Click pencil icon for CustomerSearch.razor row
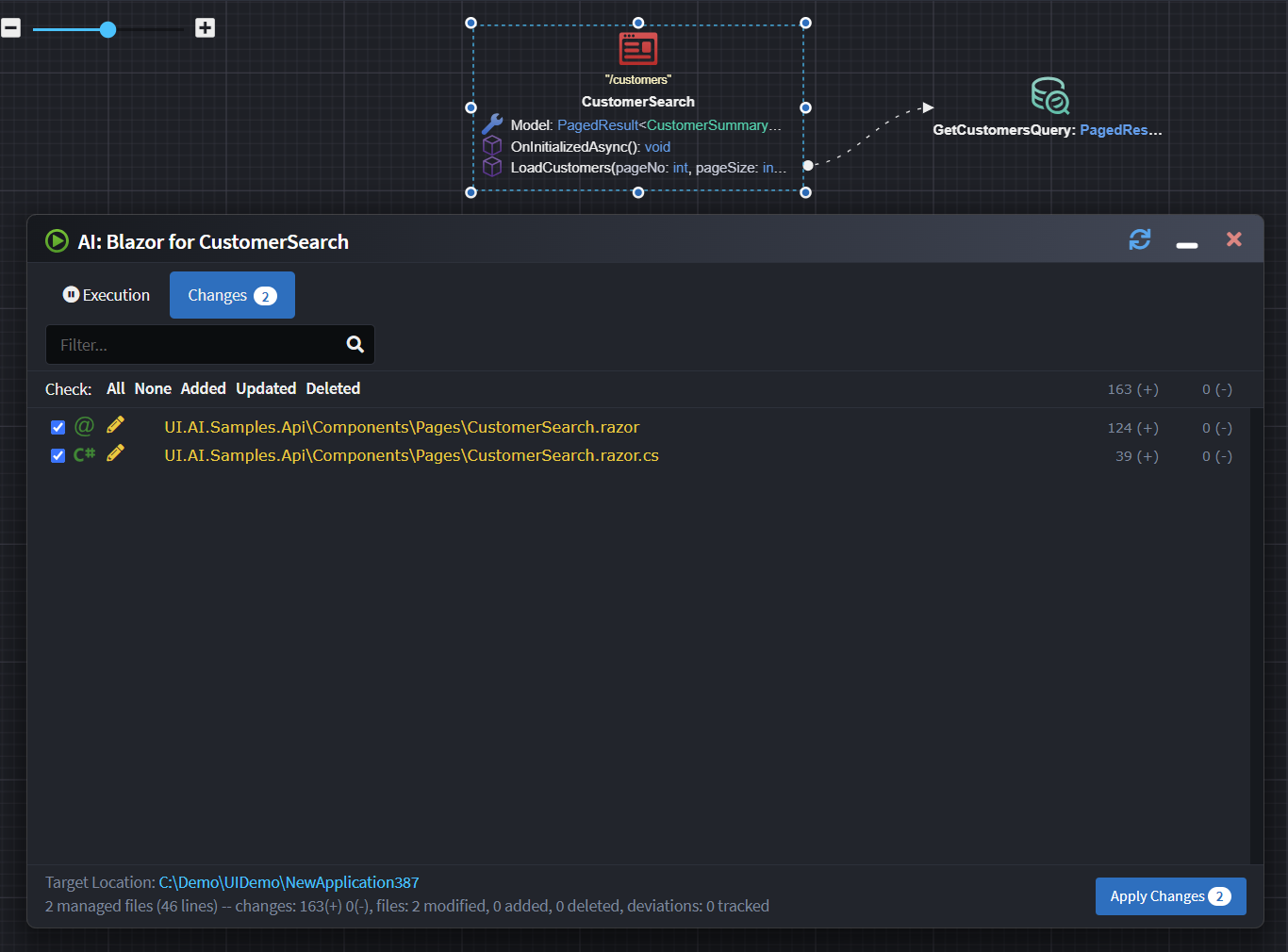The width and height of the screenshot is (1288, 952). pos(116,426)
